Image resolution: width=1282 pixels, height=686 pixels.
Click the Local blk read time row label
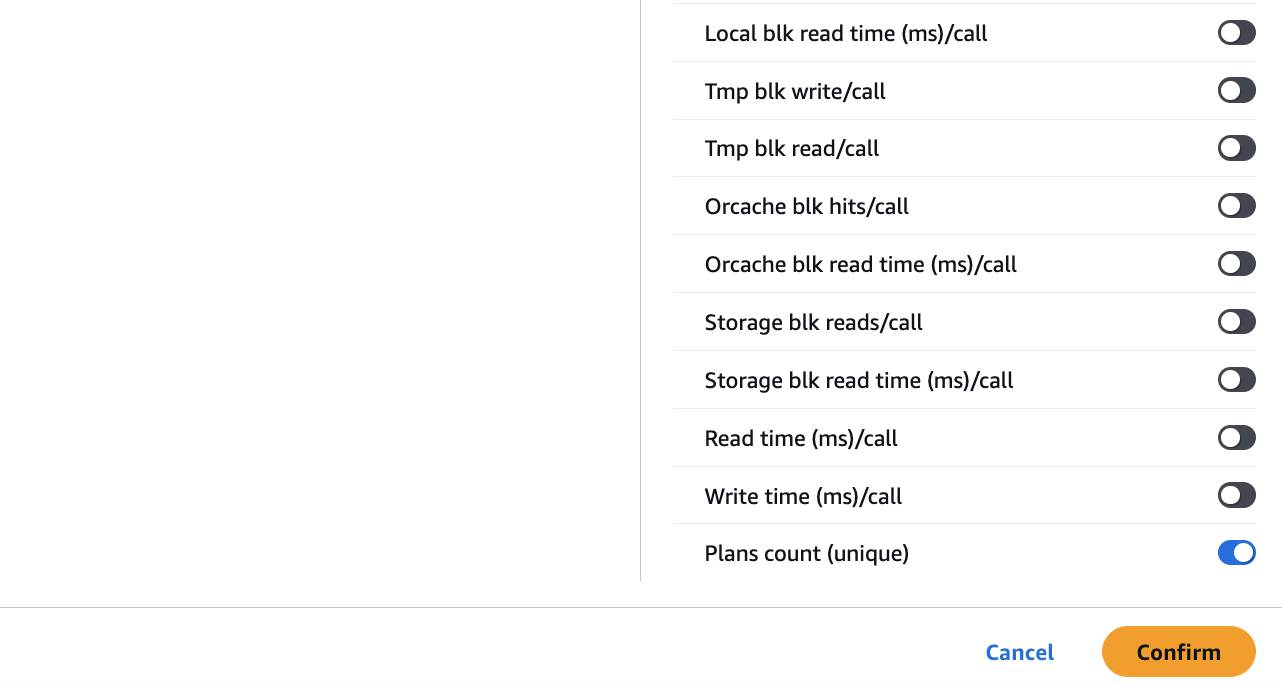tap(845, 33)
